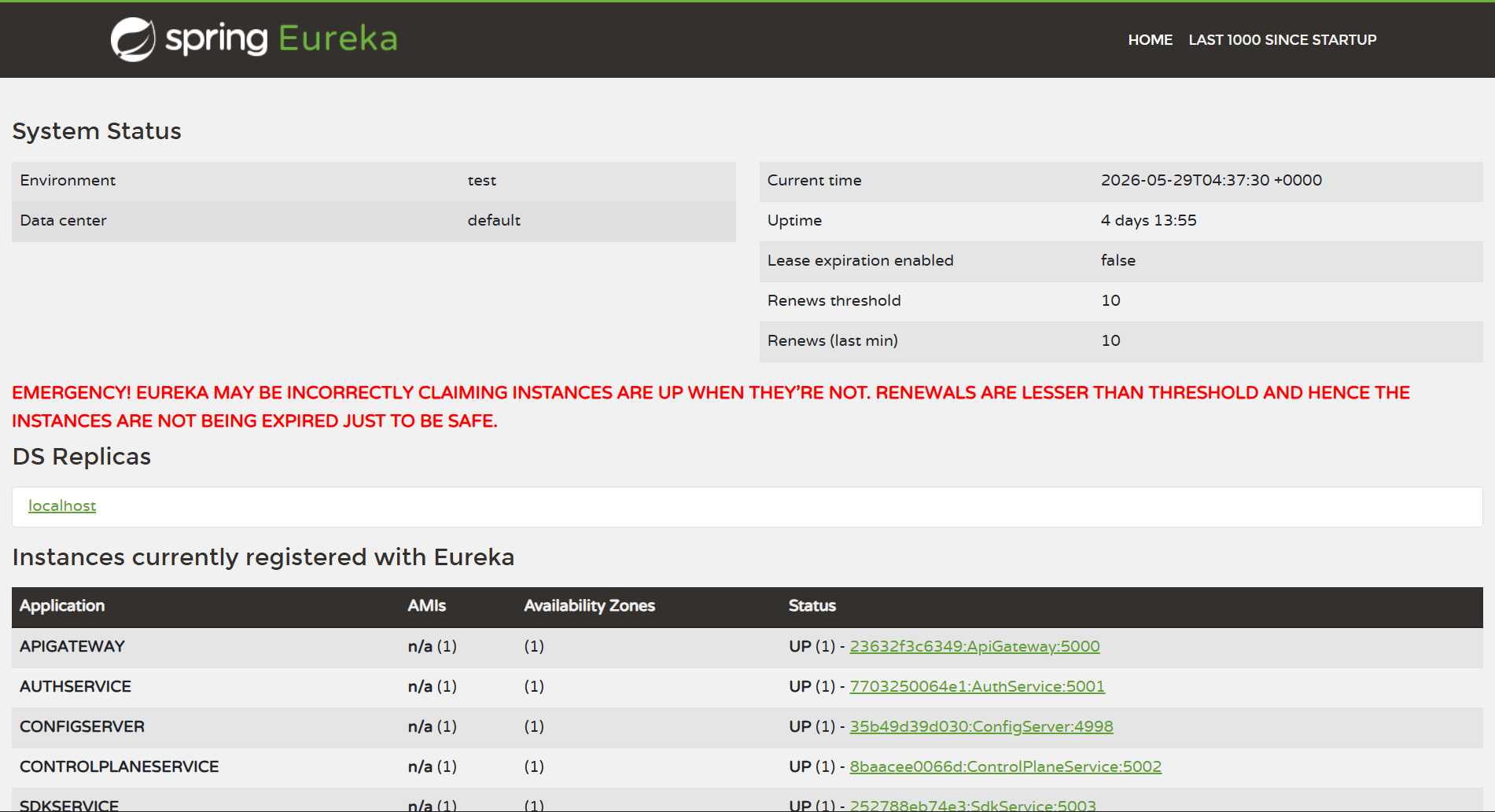The height and width of the screenshot is (812, 1495).
Task: Select the Current time value 2026-05-29T04:37:30
Action: pyautogui.click(x=1211, y=180)
